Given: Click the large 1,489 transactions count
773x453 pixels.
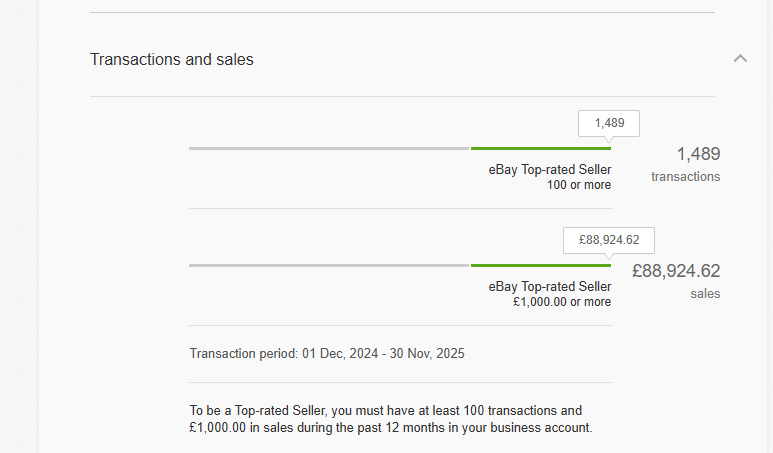Looking at the screenshot, I should (698, 154).
